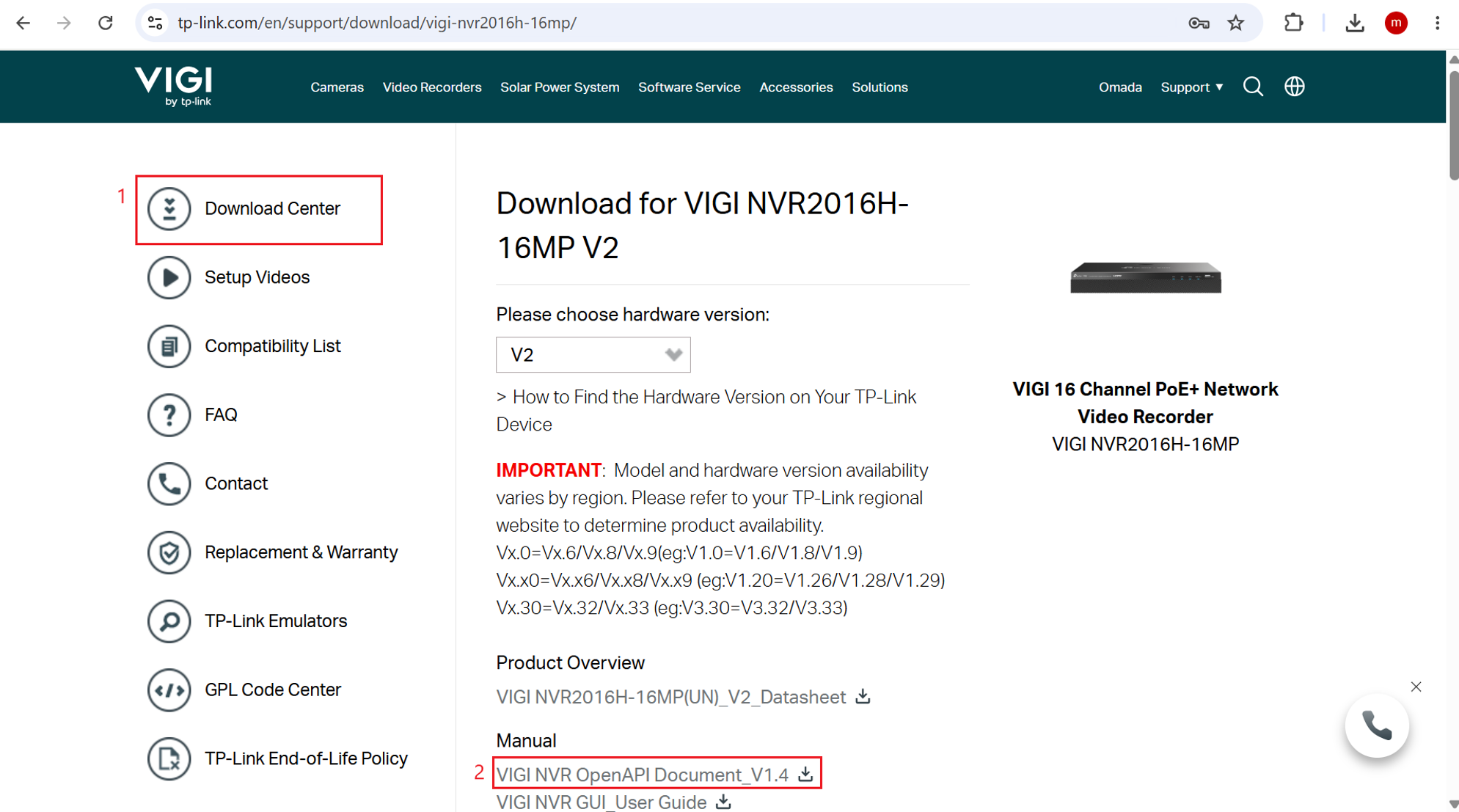Expand the Support menu
Viewport: 1459px width, 812px height.
tap(1191, 87)
